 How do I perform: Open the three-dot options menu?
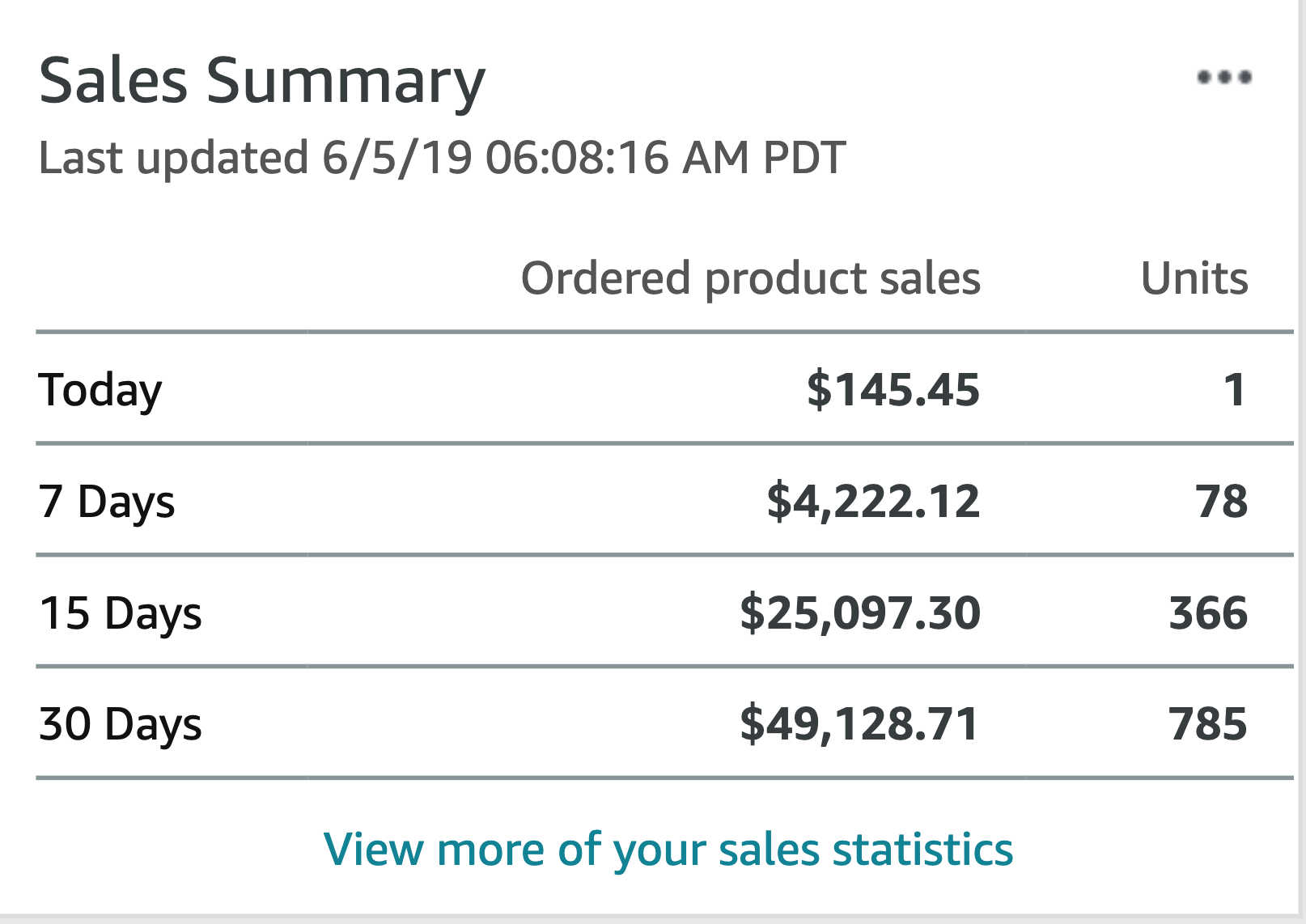click(x=1224, y=78)
